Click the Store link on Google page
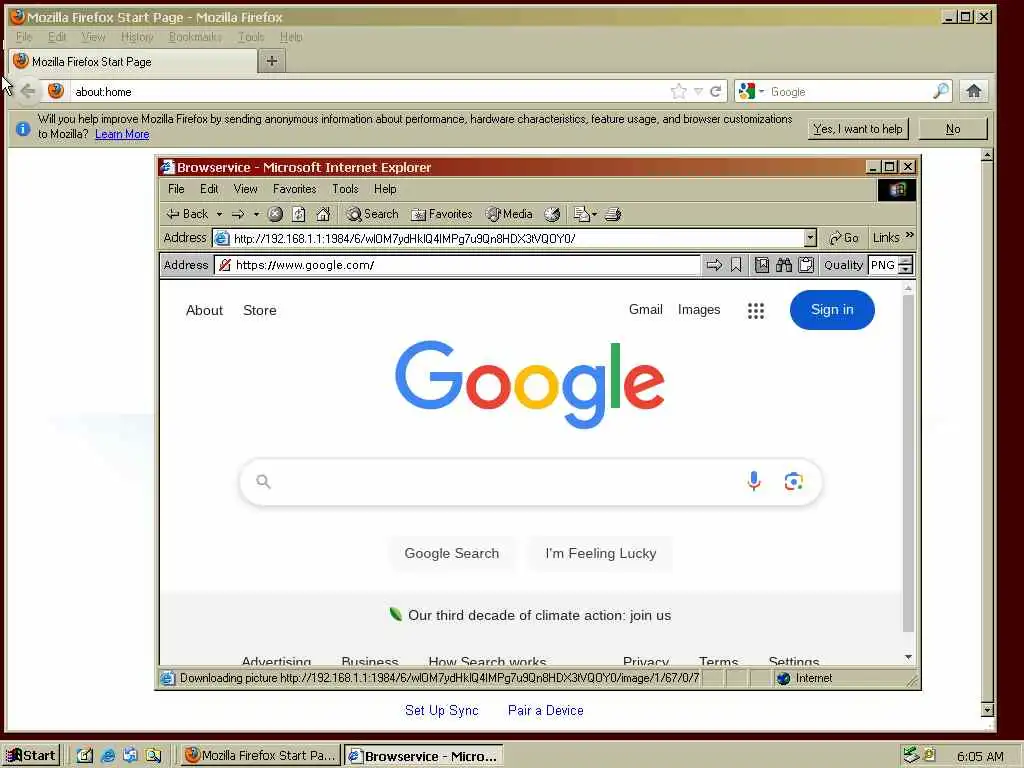Image resolution: width=1024 pixels, height=768 pixels. [x=260, y=311]
